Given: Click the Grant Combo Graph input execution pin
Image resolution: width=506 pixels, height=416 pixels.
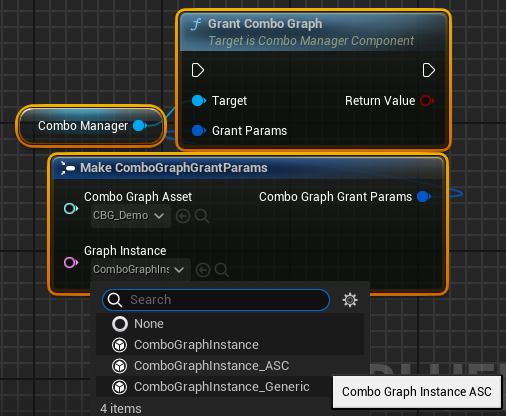Looking at the screenshot, I should pyautogui.click(x=198, y=70).
